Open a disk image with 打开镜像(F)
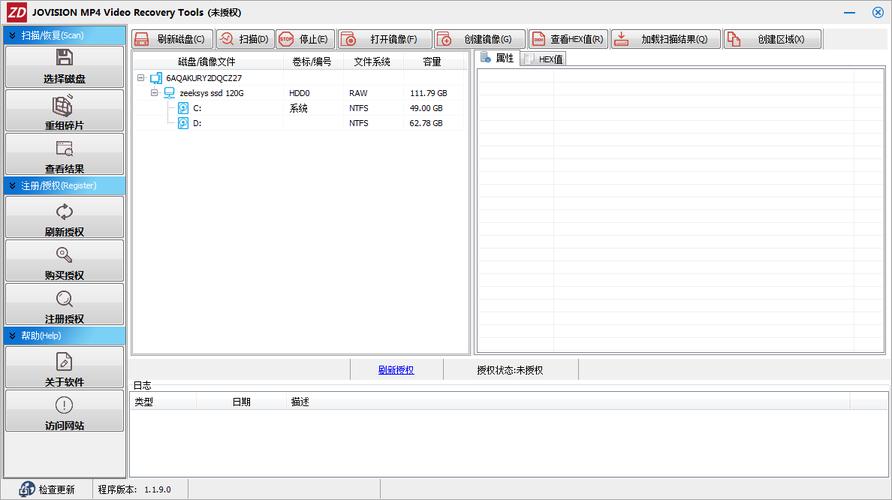Screen dimensions: 892x500 (x=349, y=39)
